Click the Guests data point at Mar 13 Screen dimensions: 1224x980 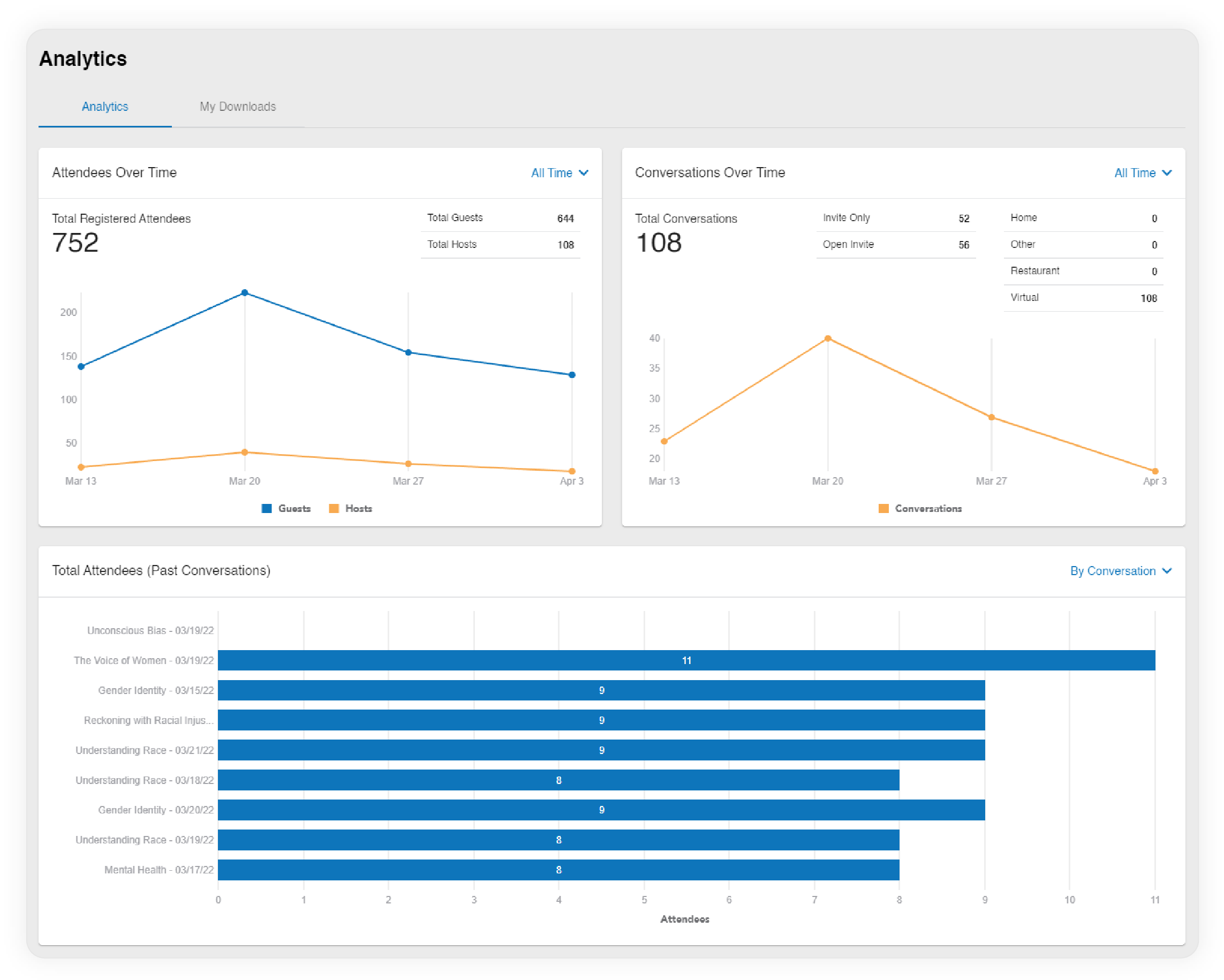(81, 367)
